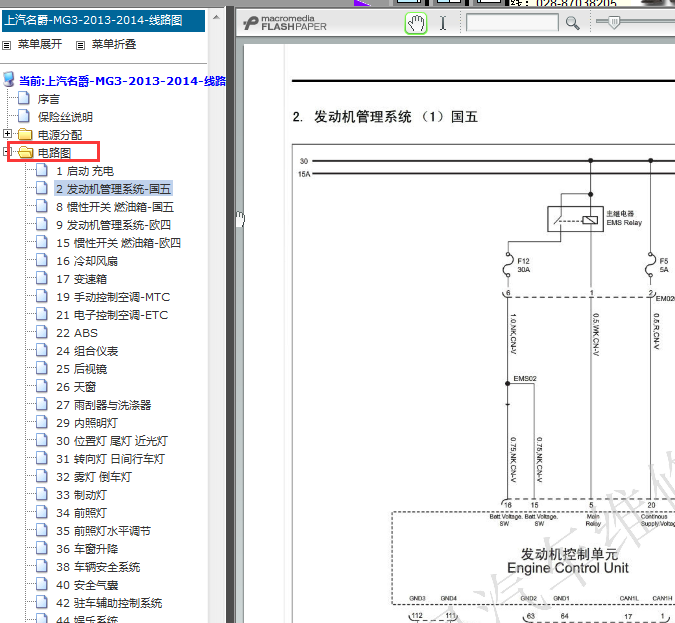Open 1 启动 充电 diagram

pos(85,171)
